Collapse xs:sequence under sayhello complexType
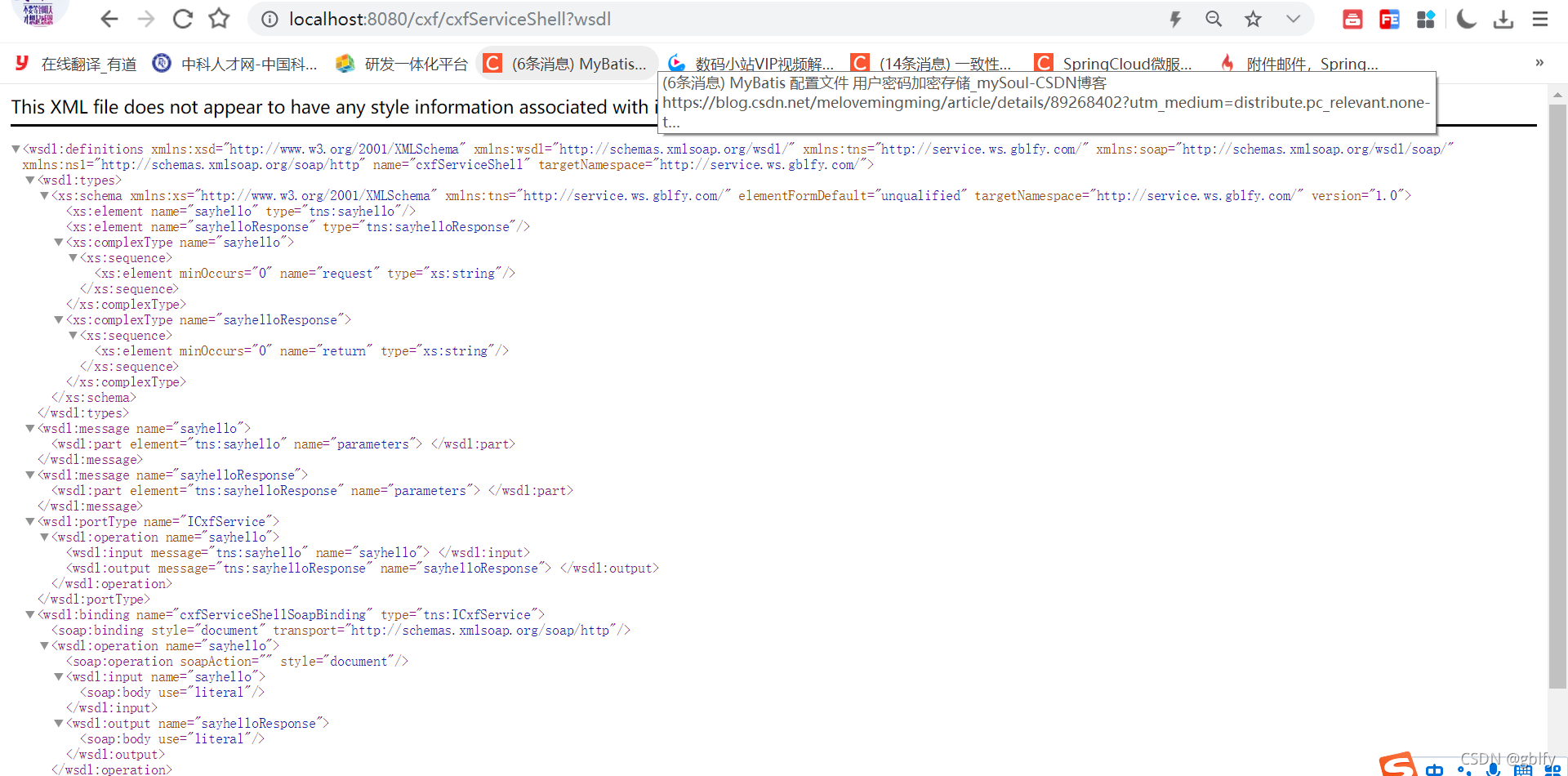The width and height of the screenshot is (1568, 776). click(x=73, y=257)
